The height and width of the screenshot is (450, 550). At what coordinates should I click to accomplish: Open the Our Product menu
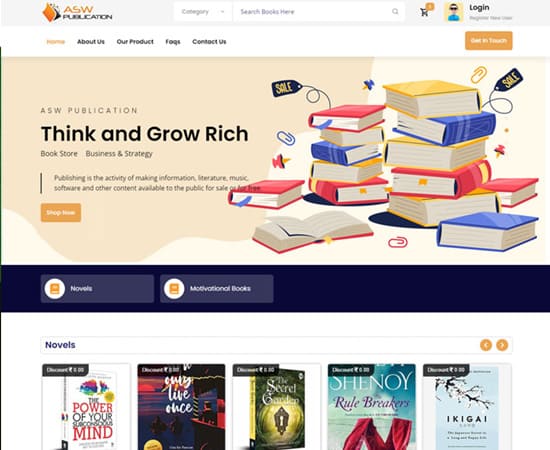(x=135, y=42)
